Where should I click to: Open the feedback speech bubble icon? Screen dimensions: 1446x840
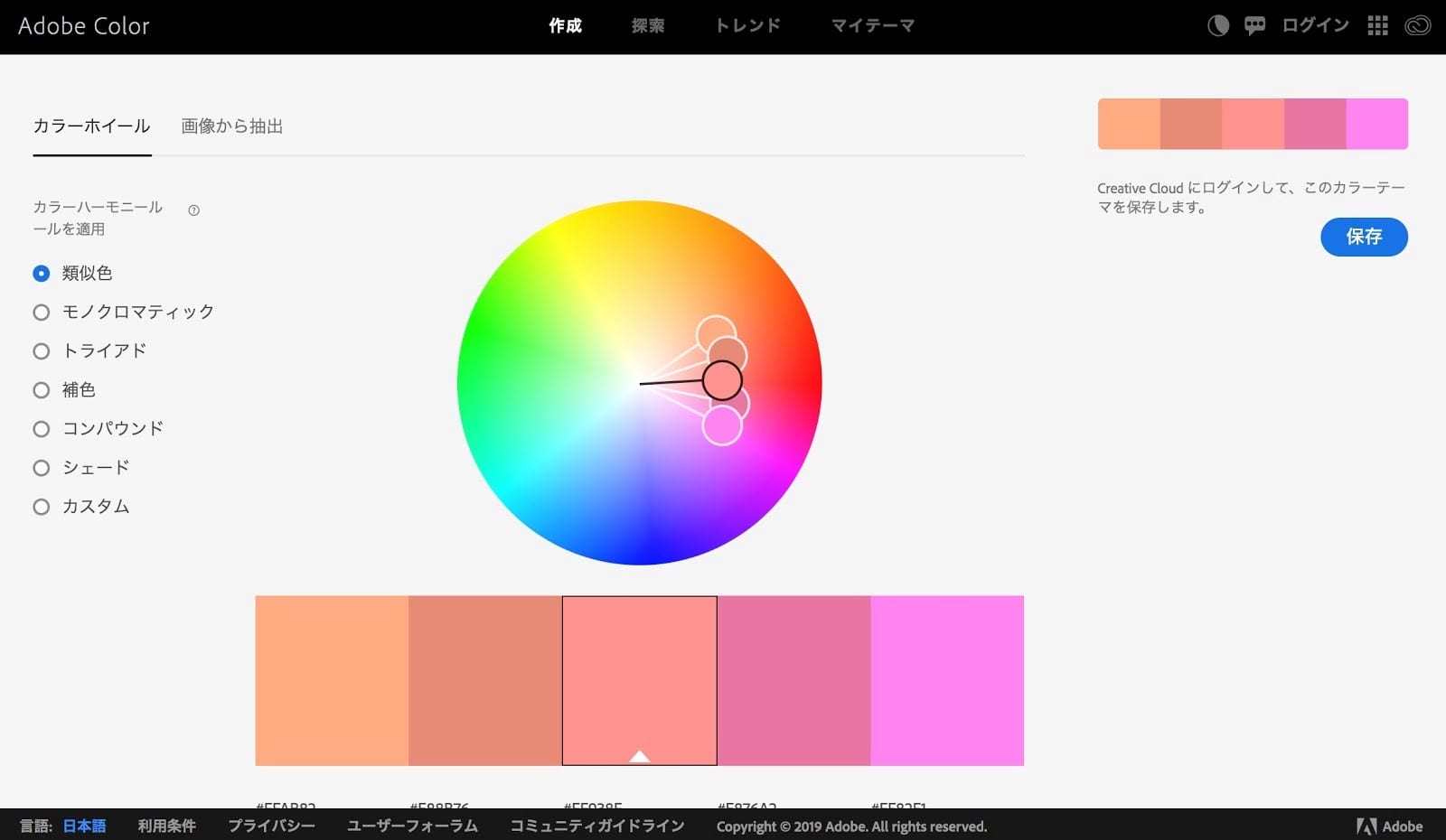click(x=1254, y=26)
